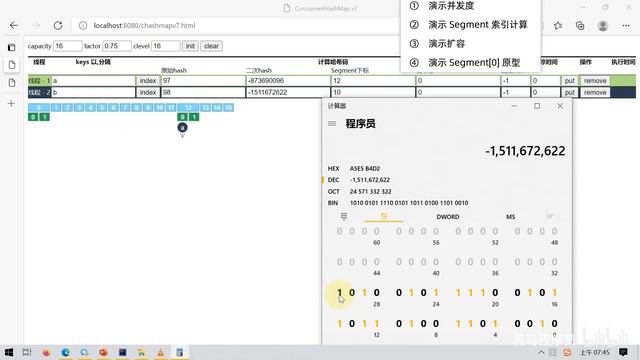This screenshot has height=360, width=640.
Task: Click the node 'a' circle under segment 12
Action: [182, 128]
